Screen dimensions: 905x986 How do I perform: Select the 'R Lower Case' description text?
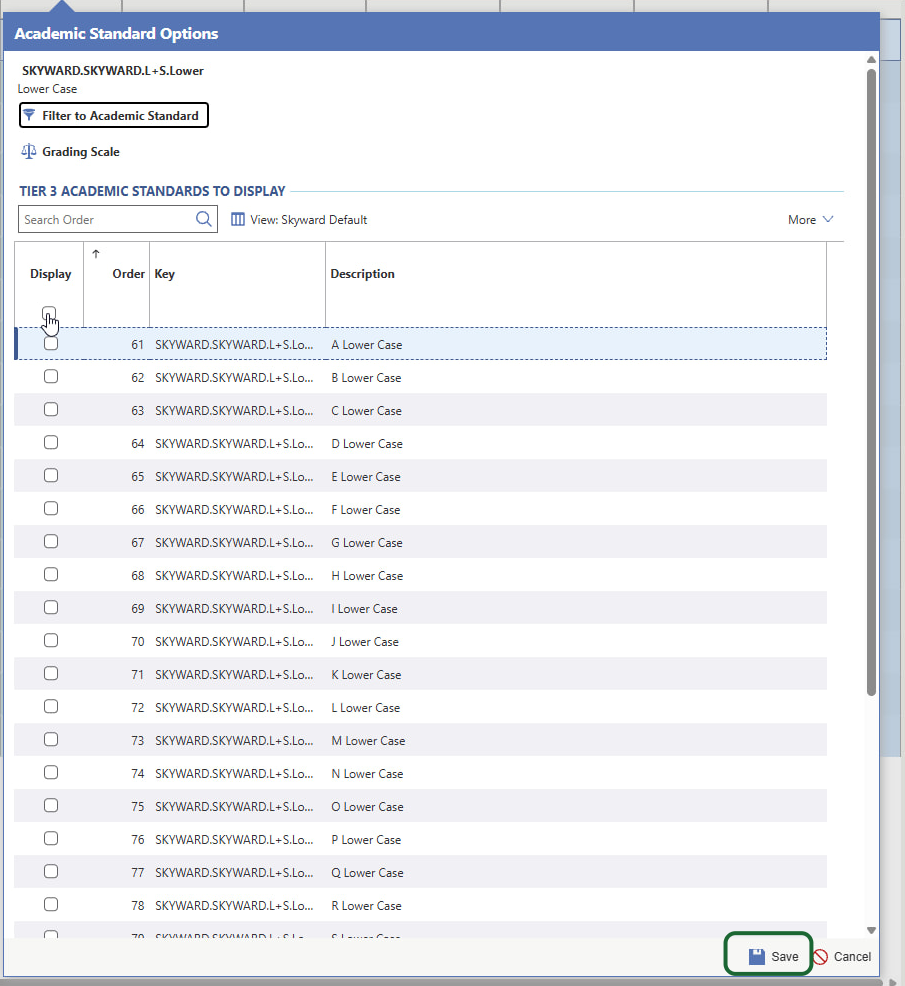click(366, 906)
